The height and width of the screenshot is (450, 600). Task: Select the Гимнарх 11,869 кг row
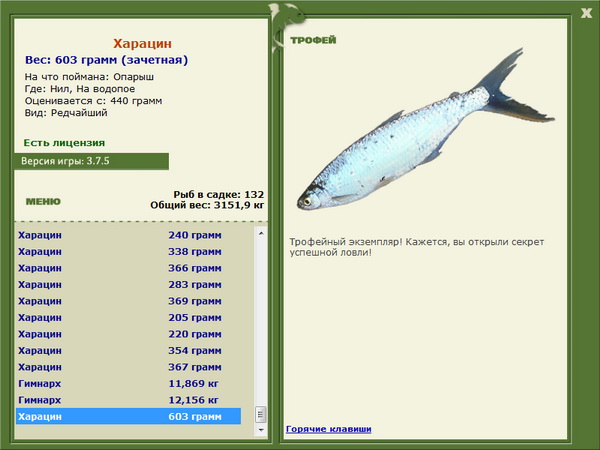(129, 383)
